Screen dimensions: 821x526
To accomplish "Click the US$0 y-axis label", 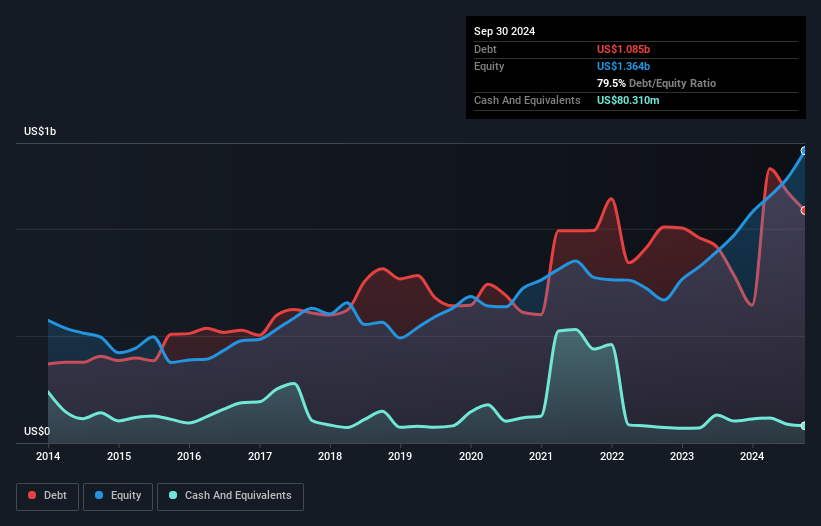I will tap(37, 431).
